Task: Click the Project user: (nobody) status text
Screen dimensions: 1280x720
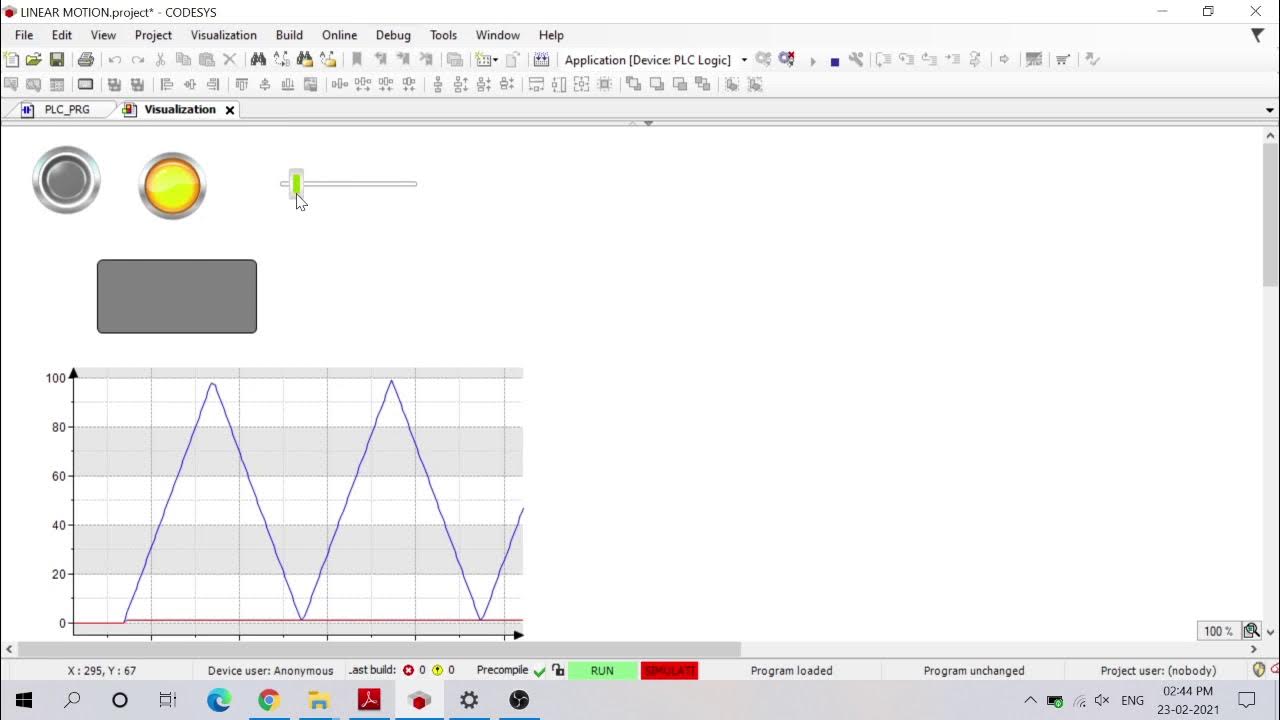Action: [1158, 671]
